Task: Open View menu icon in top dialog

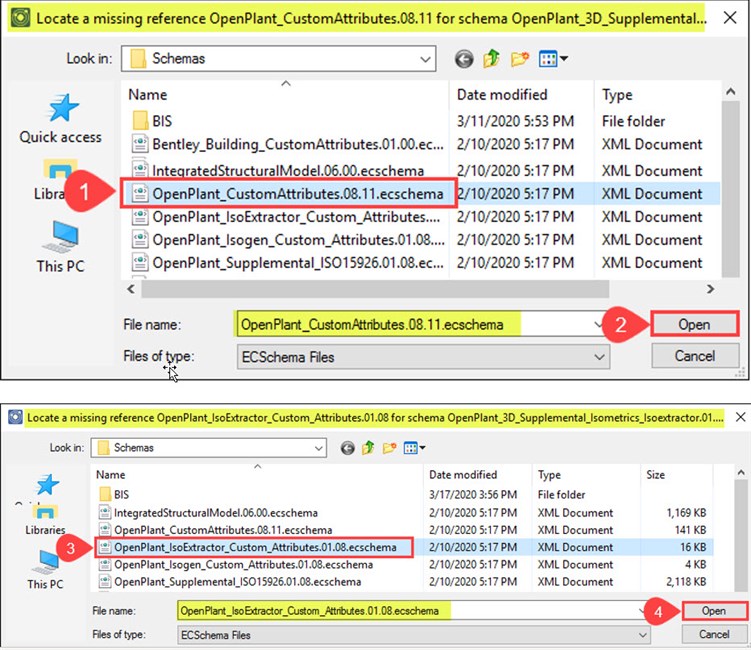Action: (553, 59)
